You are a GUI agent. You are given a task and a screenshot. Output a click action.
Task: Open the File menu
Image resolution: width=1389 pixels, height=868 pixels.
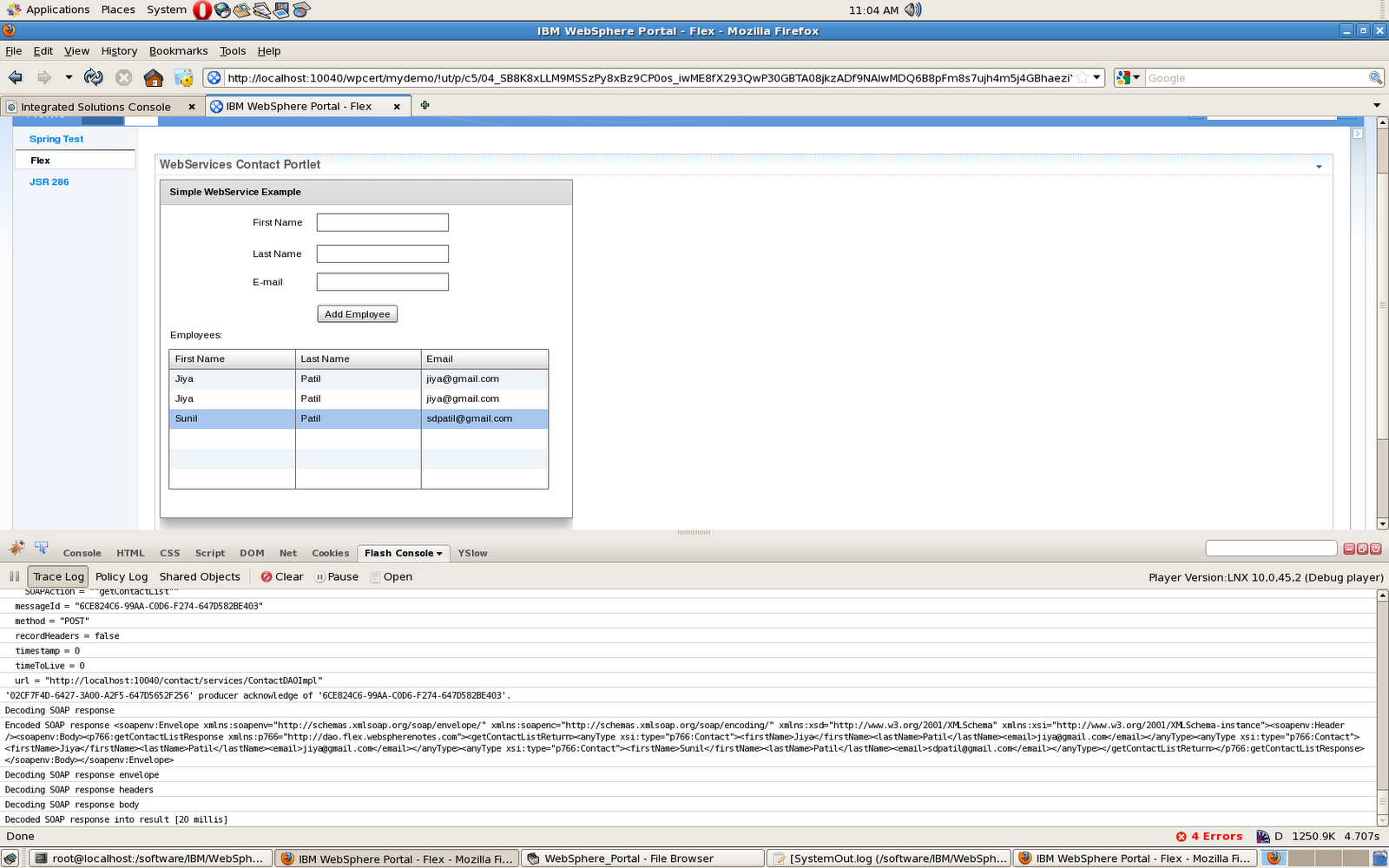click(x=13, y=50)
